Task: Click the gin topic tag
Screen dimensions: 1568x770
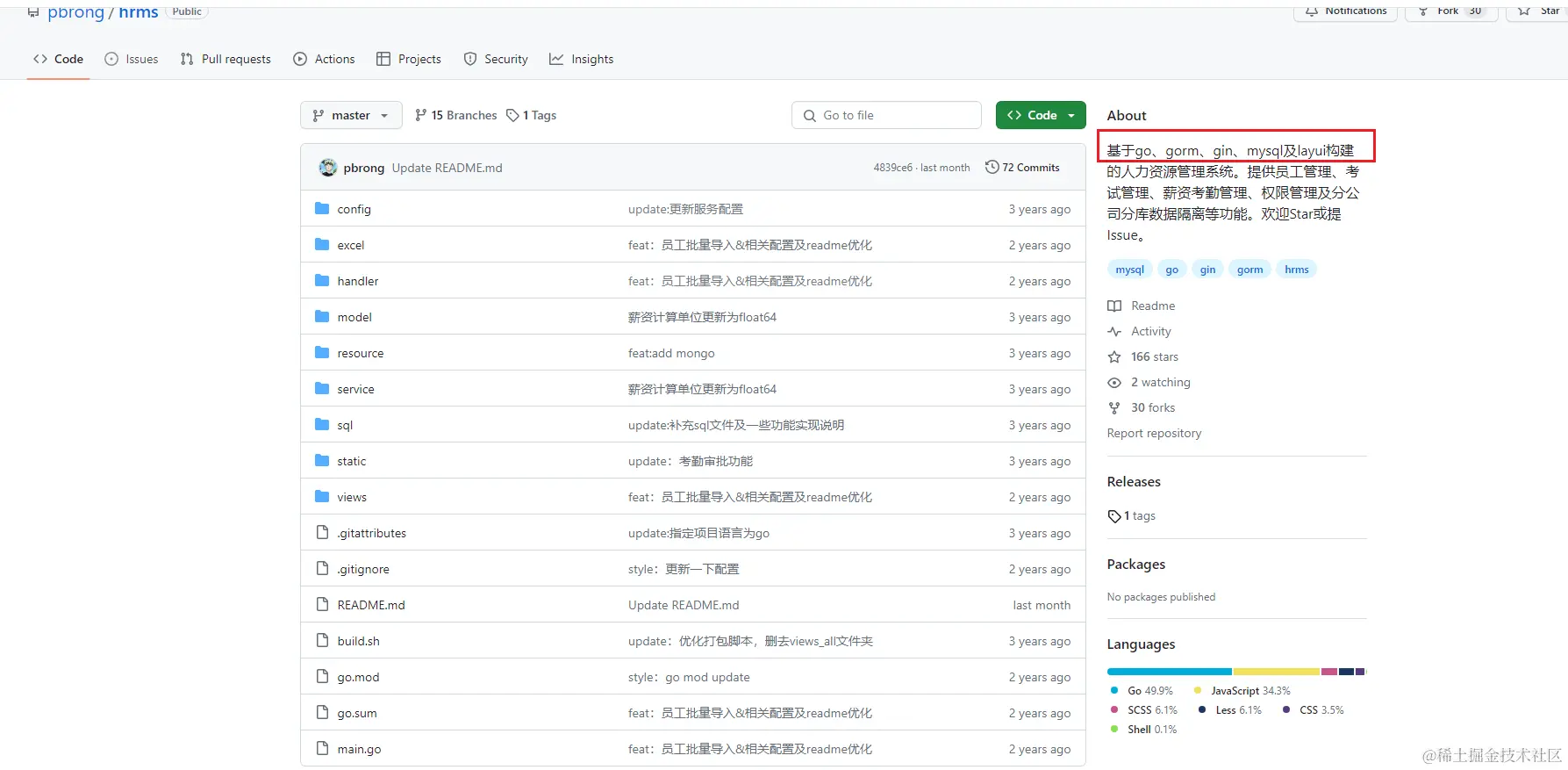Action: pyautogui.click(x=1207, y=270)
